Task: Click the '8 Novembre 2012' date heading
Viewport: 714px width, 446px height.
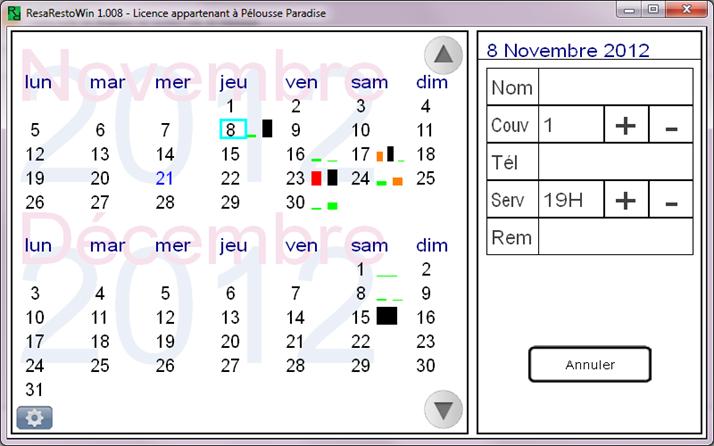Action: pos(568,50)
